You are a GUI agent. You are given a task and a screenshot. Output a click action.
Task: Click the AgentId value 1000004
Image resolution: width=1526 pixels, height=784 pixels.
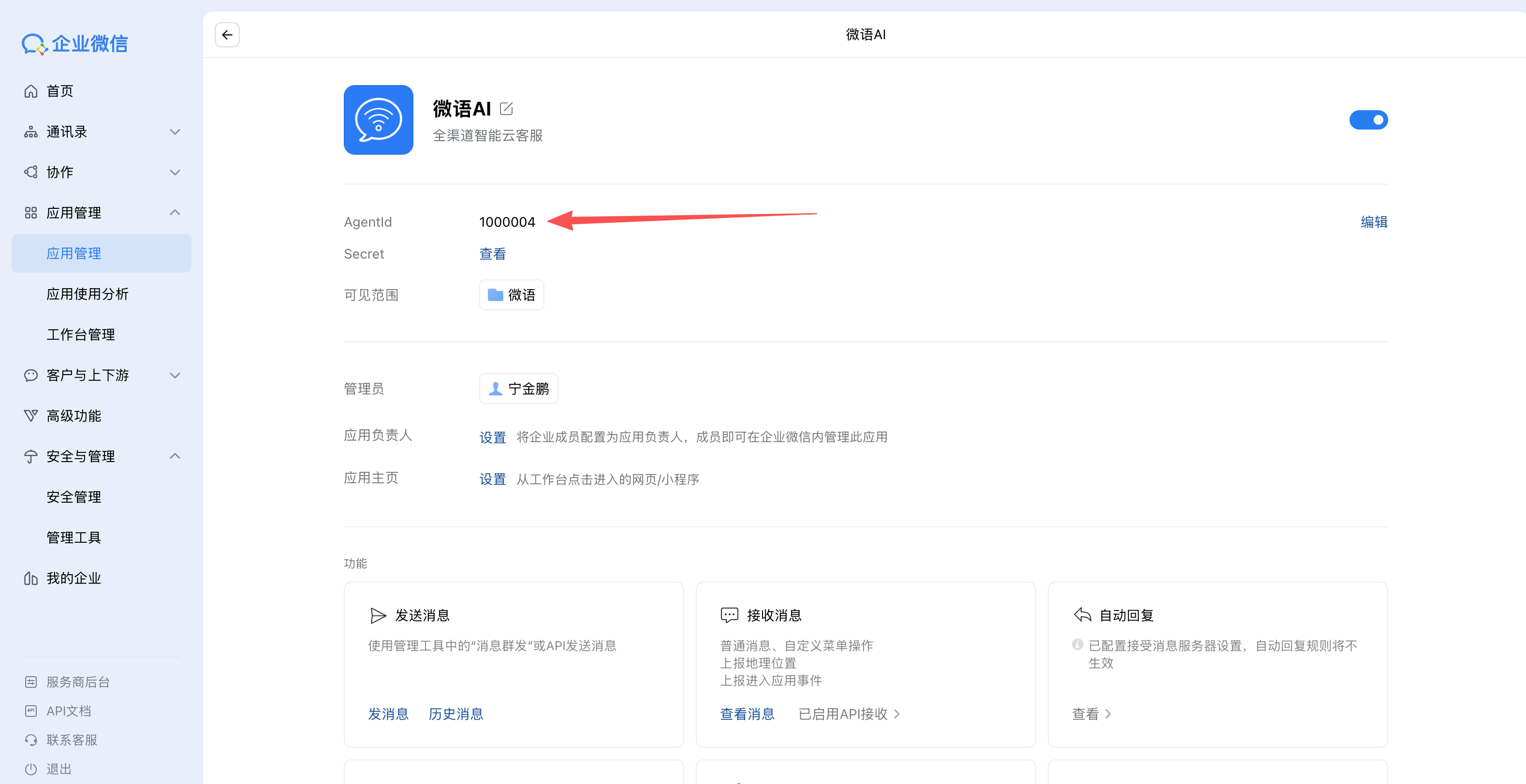click(x=507, y=222)
